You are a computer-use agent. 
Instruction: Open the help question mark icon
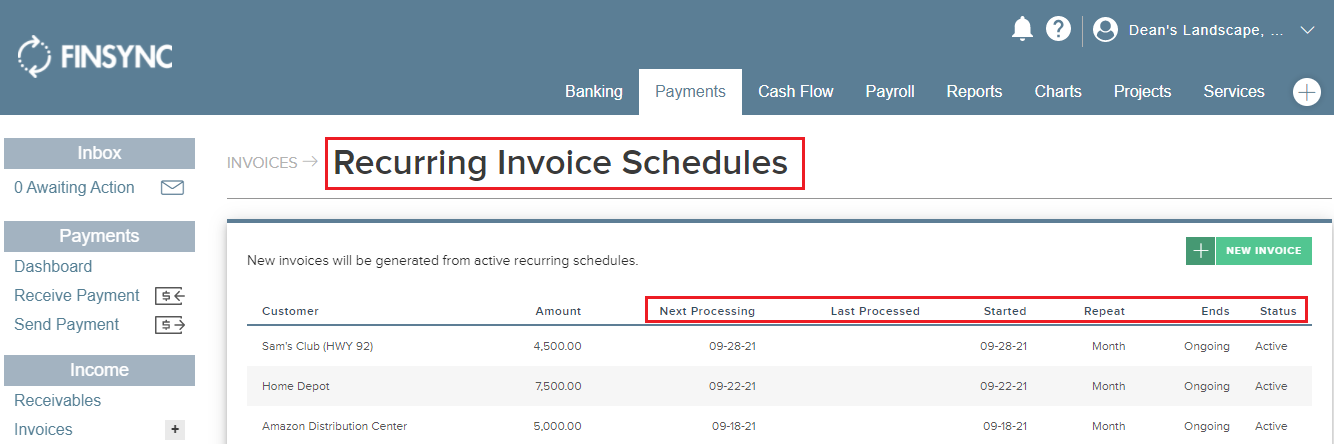(1058, 29)
